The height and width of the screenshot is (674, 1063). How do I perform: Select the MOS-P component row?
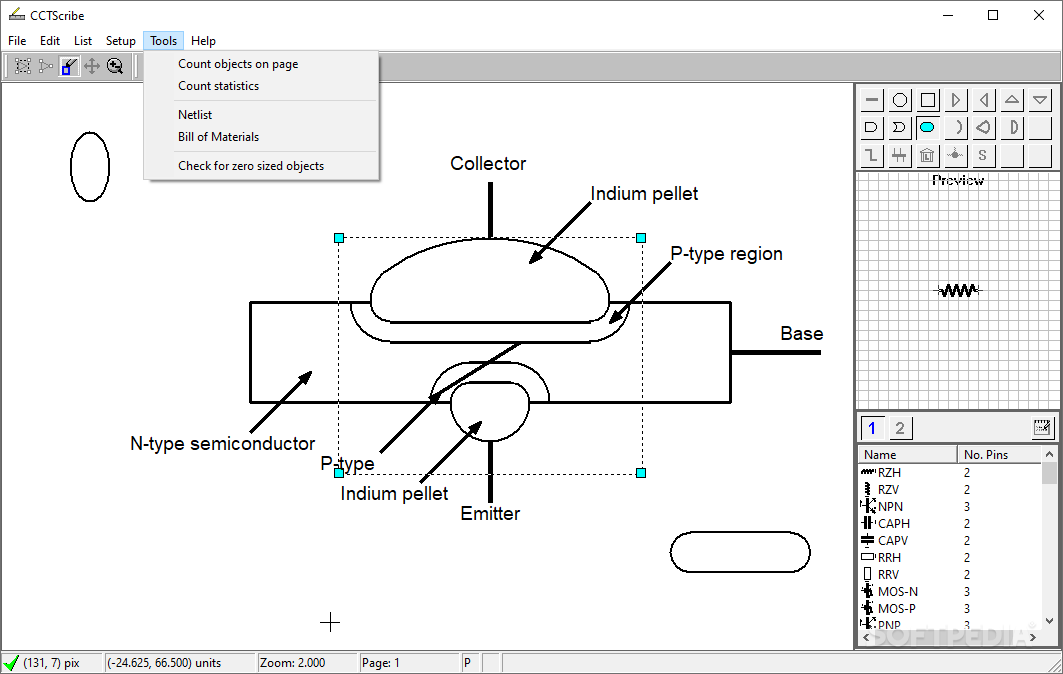[950, 608]
